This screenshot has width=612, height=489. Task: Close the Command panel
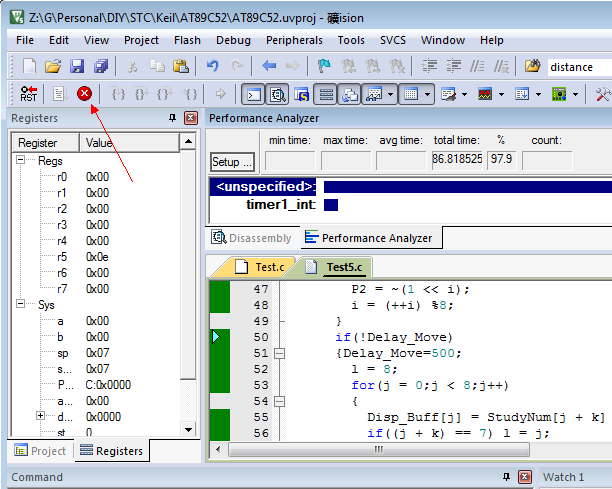[525, 477]
